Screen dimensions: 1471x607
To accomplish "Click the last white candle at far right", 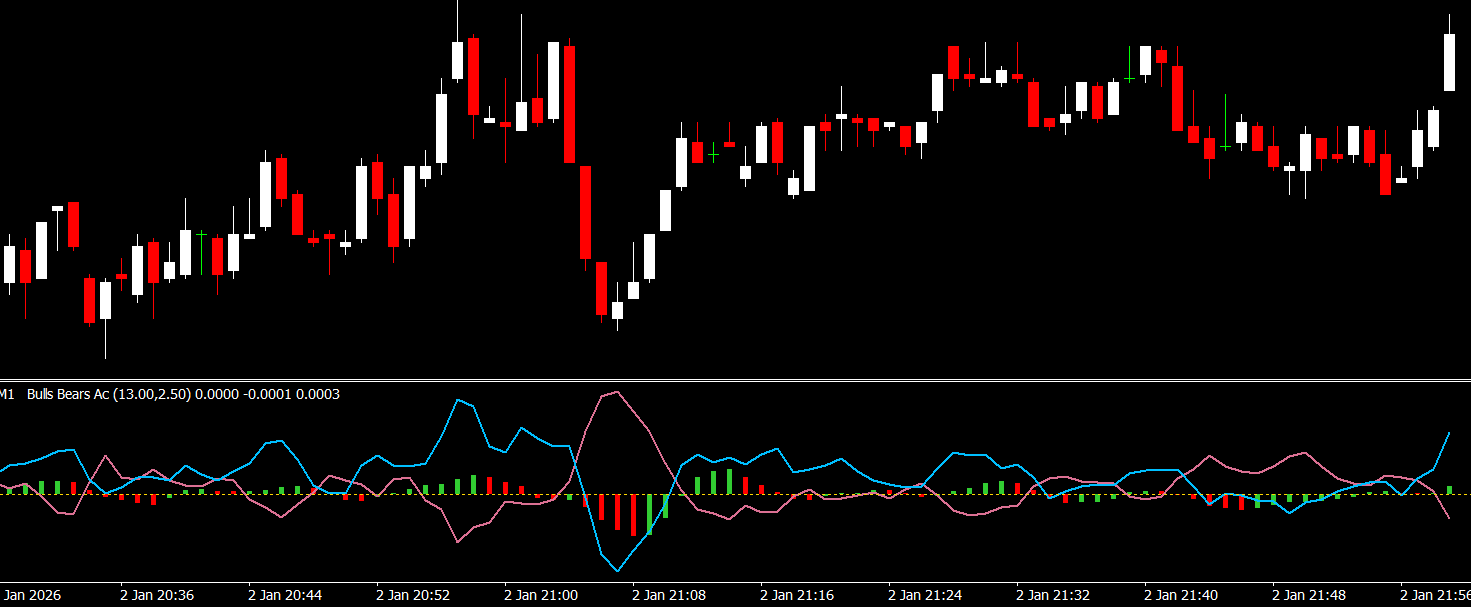I will pyautogui.click(x=1449, y=62).
